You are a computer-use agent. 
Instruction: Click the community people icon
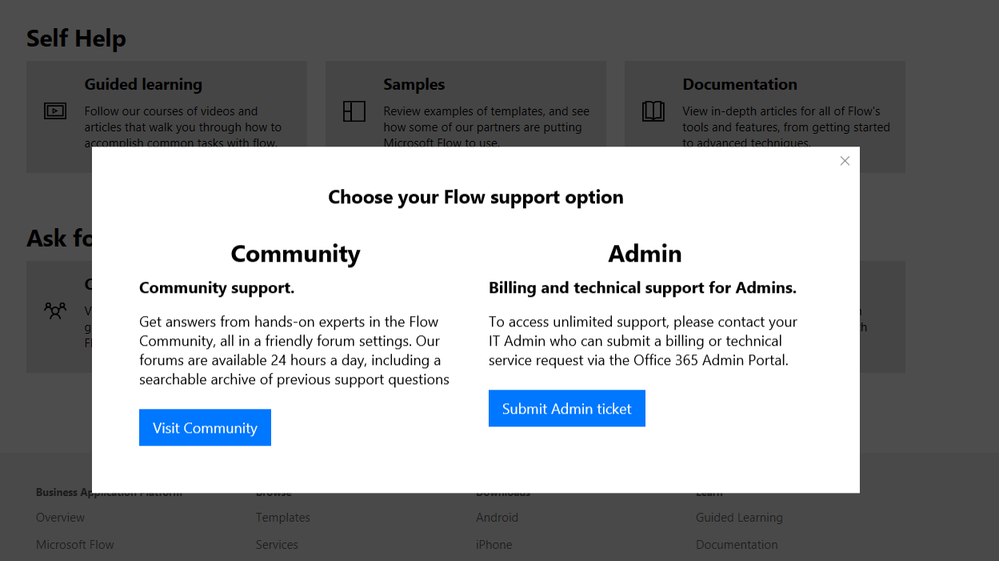coord(55,310)
